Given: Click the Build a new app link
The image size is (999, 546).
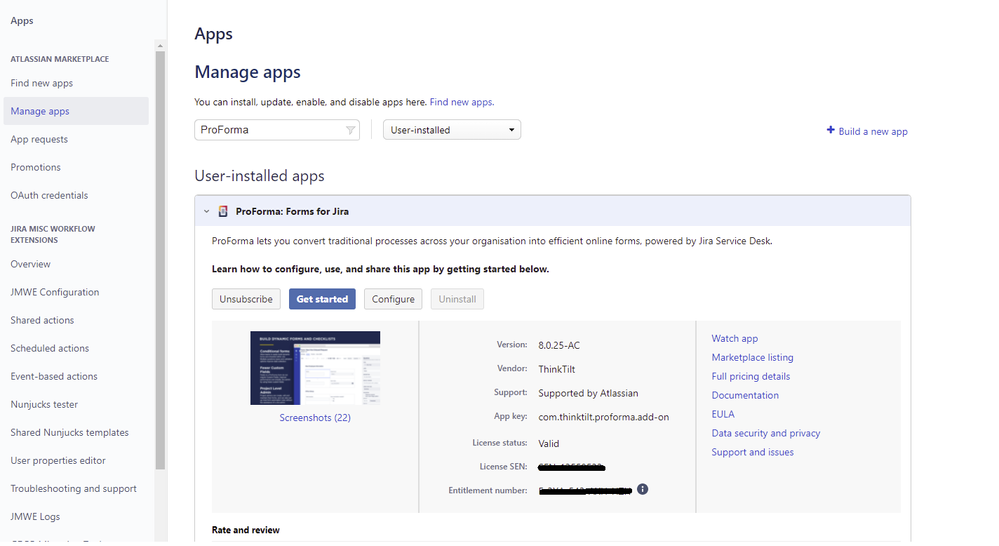Looking at the screenshot, I should click(873, 131).
